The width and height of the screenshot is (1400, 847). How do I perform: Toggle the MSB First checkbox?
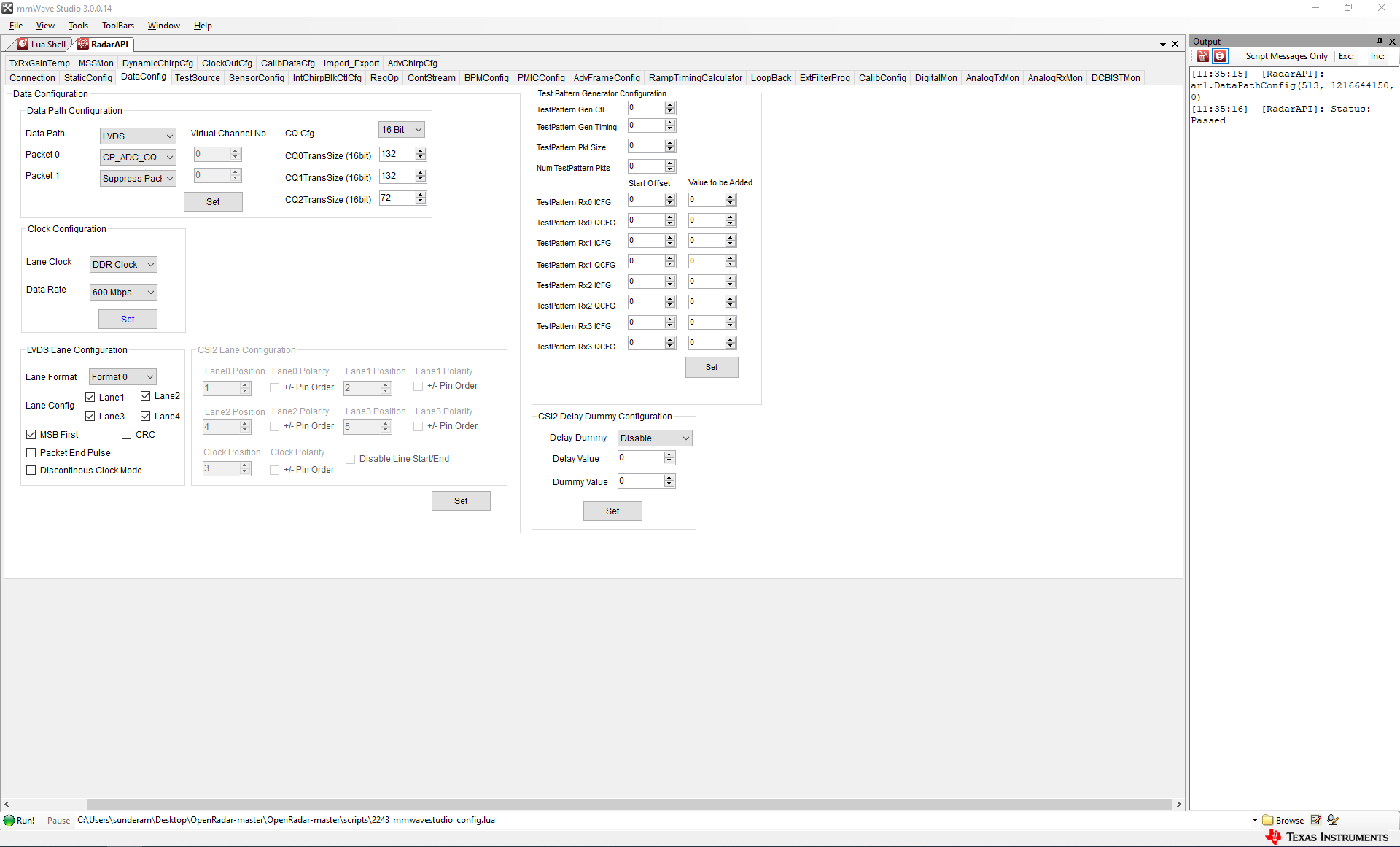pyautogui.click(x=31, y=435)
